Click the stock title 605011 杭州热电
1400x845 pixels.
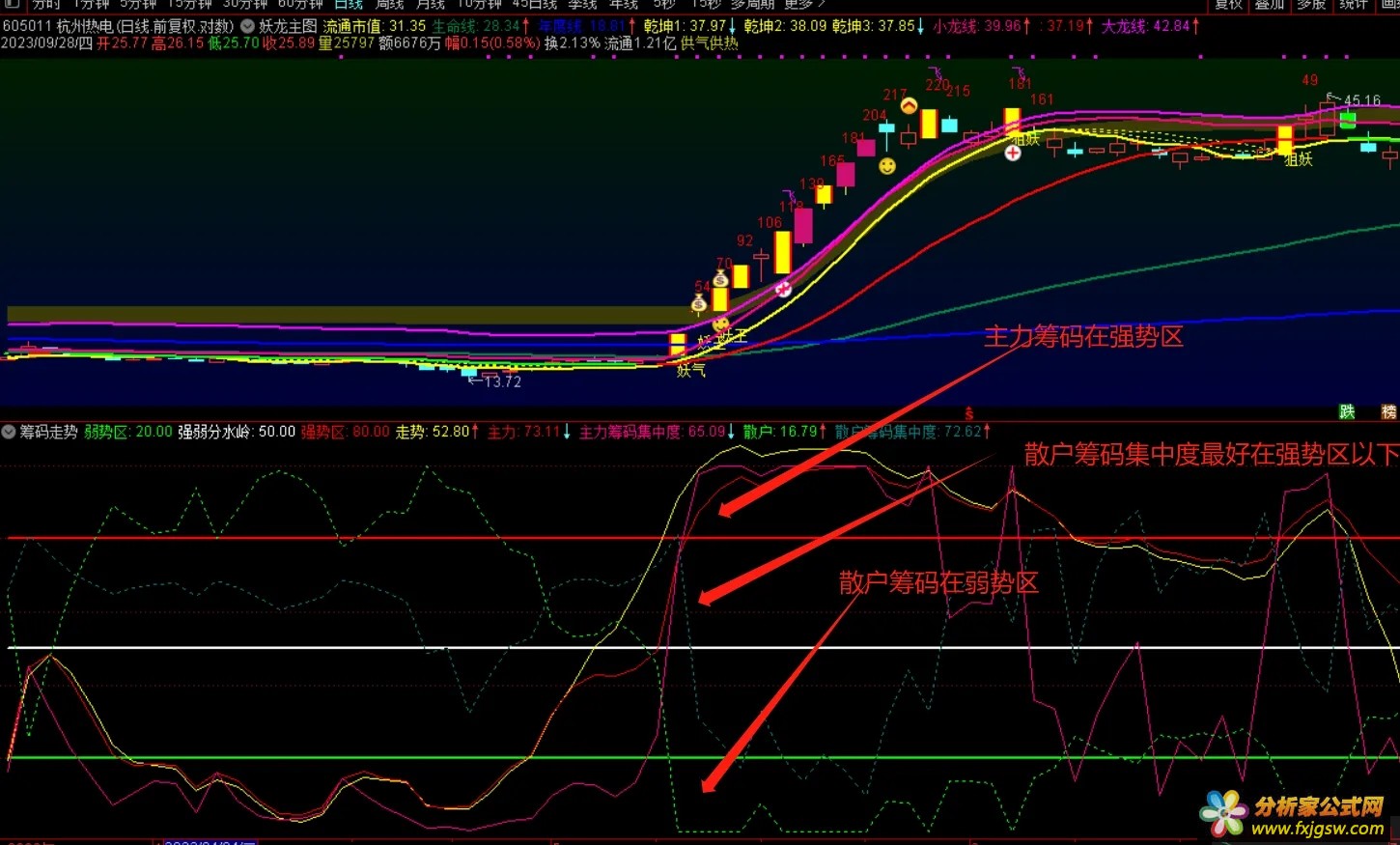(x=118, y=26)
